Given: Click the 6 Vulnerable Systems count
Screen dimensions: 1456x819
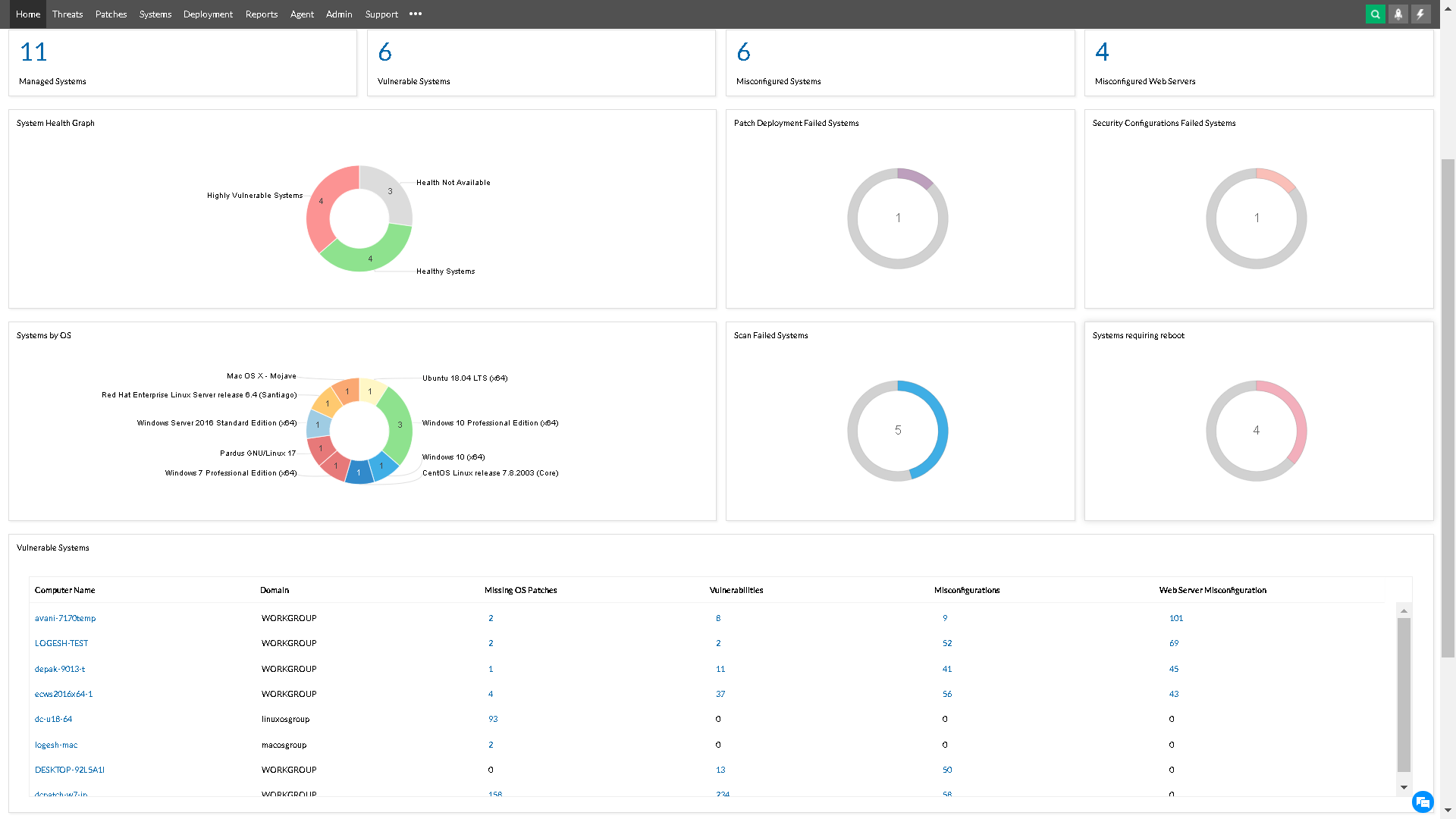Looking at the screenshot, I should [x=384, y=52].
